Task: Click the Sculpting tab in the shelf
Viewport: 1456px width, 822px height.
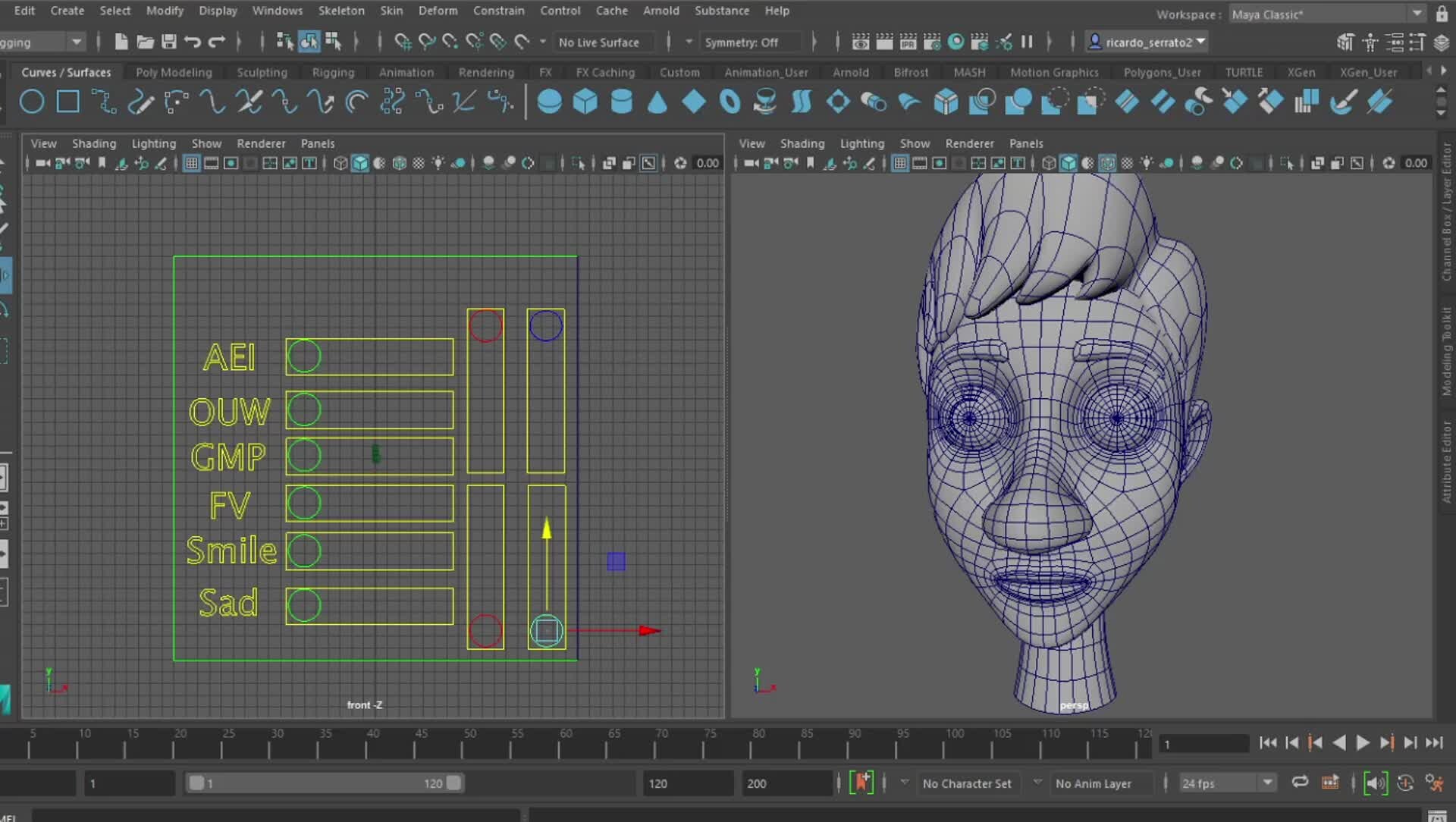Action: (261, 71)
